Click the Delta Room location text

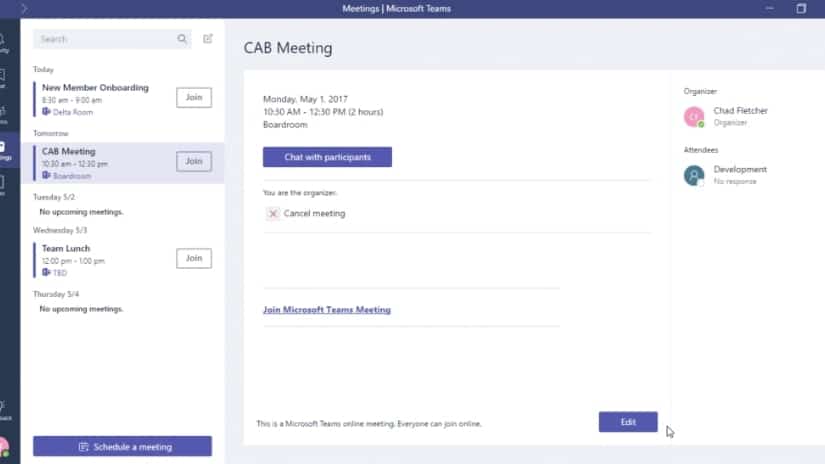point(73,112)
